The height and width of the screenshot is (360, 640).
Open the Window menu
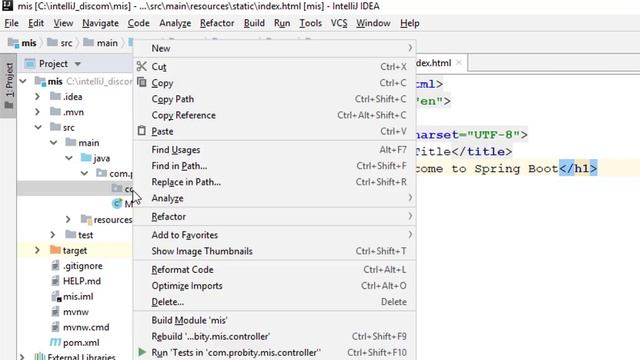(x=373, y=23)
